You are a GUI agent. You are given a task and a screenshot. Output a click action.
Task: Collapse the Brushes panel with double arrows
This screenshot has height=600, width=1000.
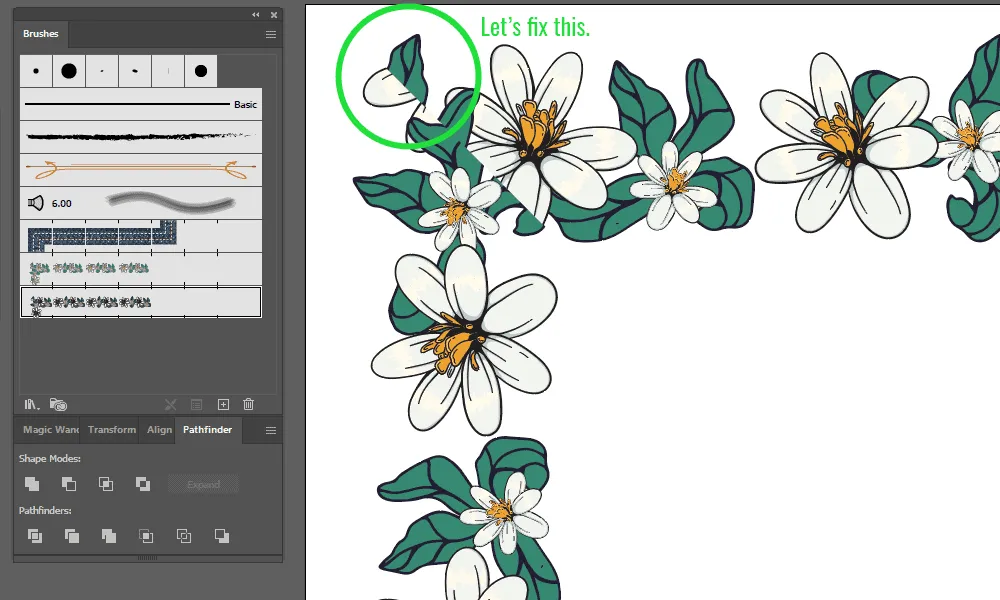pyautogui.click(x=256, y=15)
